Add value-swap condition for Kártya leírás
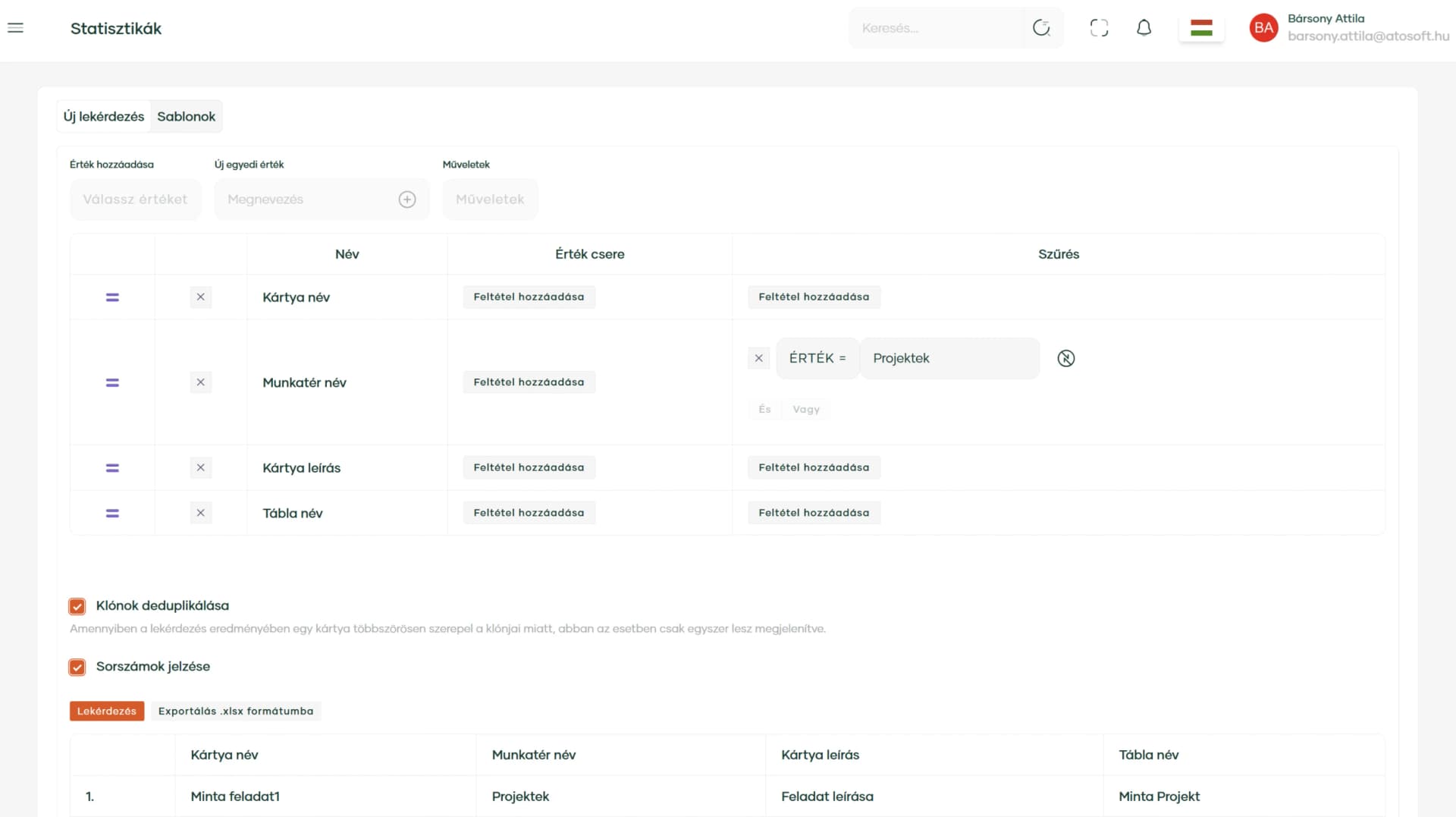This screenshot has width=1456, height=817. point(529,468)
